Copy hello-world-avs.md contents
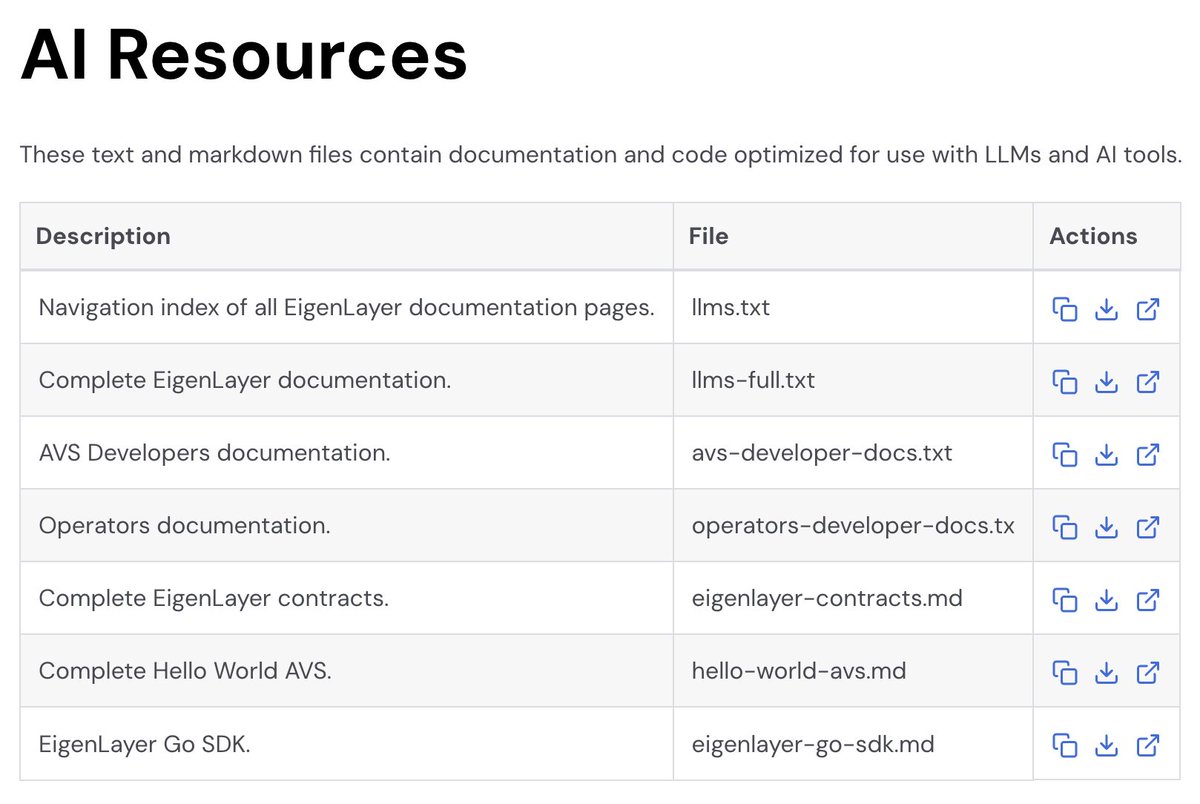The width and height of the screenshot is (1200, 804). (1065, 672)
